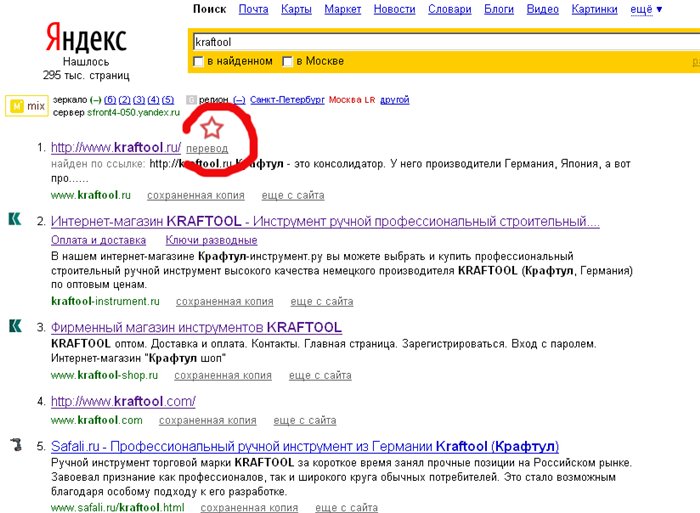700x513 pixels.
Task: Open the Видео tab
Action: click(x=542, y=9)
